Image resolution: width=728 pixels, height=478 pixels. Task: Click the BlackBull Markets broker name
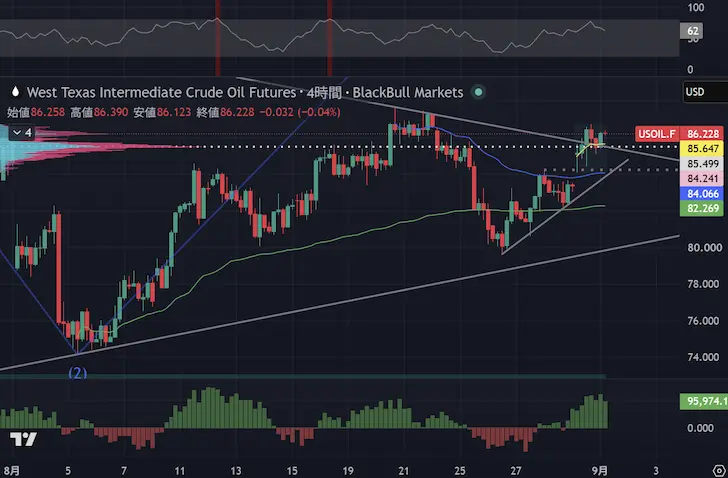click(x=408, y=92)
